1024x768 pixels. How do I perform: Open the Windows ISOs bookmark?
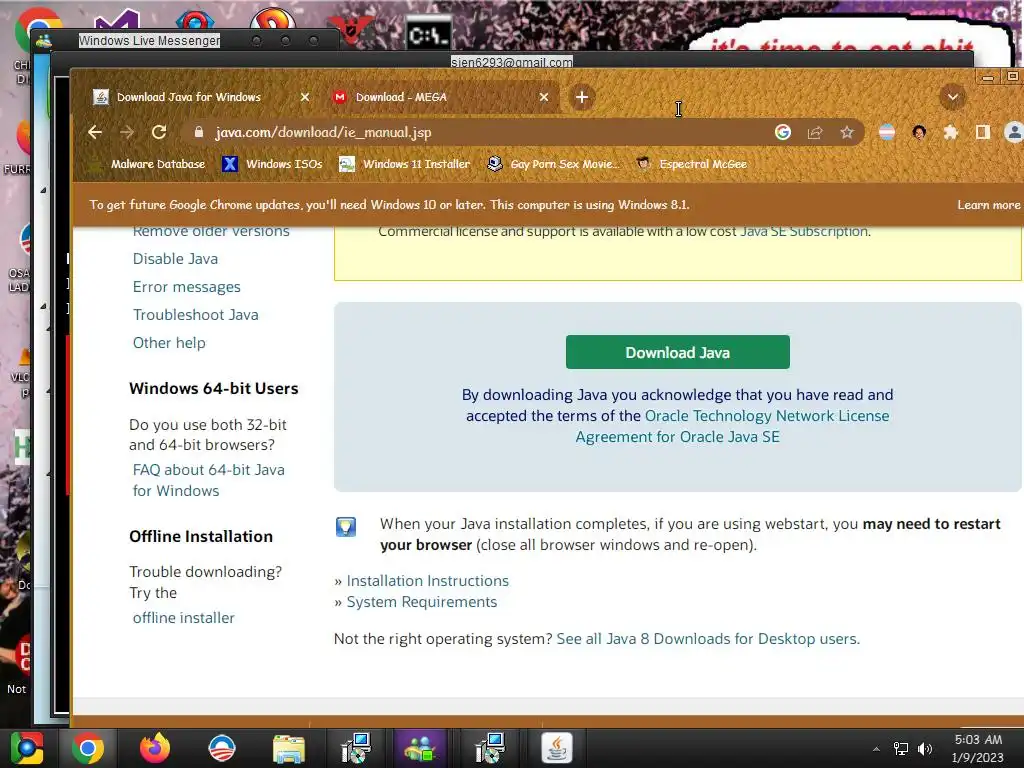tap(272, 164)
